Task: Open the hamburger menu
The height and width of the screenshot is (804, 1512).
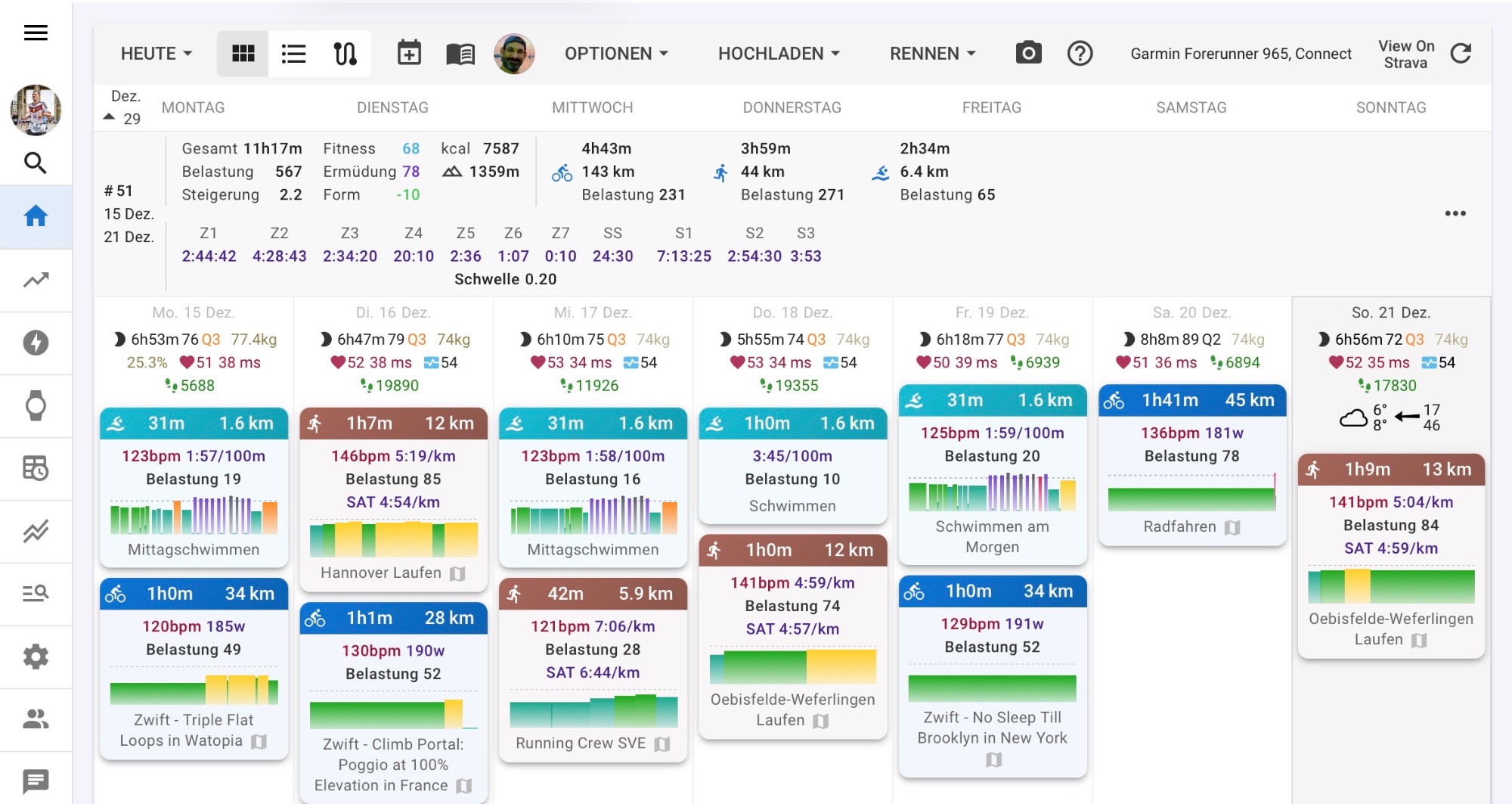Action: click(36, 33)
